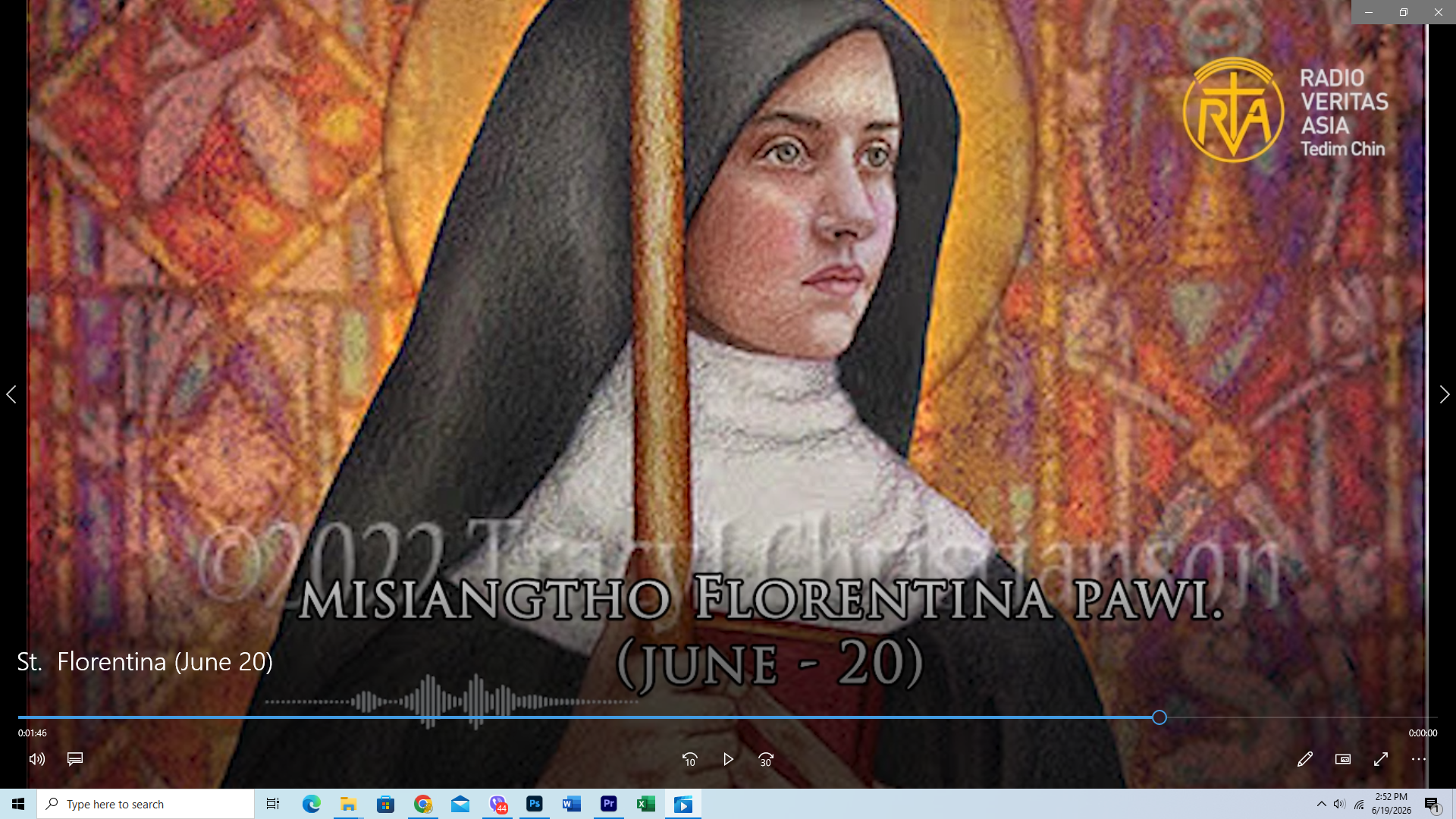Open more options ellipsis menu
1456x819 pixels.
(x=1419, y=759)
